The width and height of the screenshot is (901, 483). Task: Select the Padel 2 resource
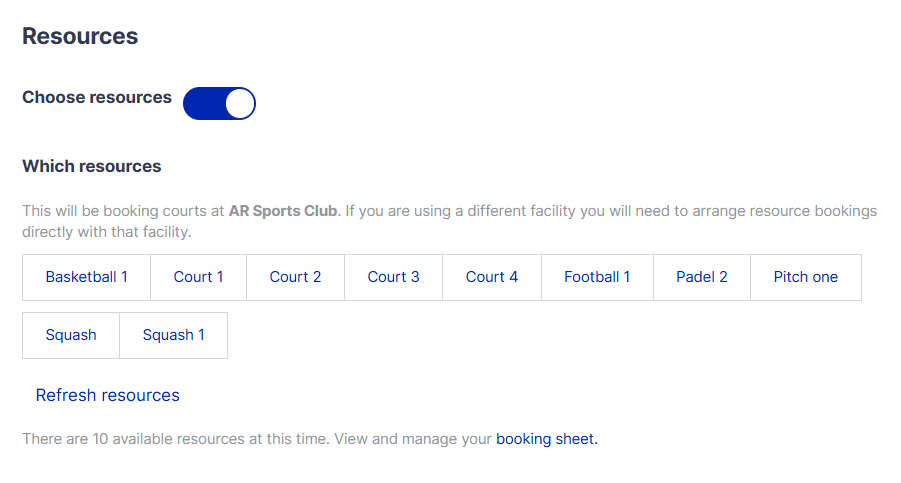pyautogui.click(x=702, y=277)
